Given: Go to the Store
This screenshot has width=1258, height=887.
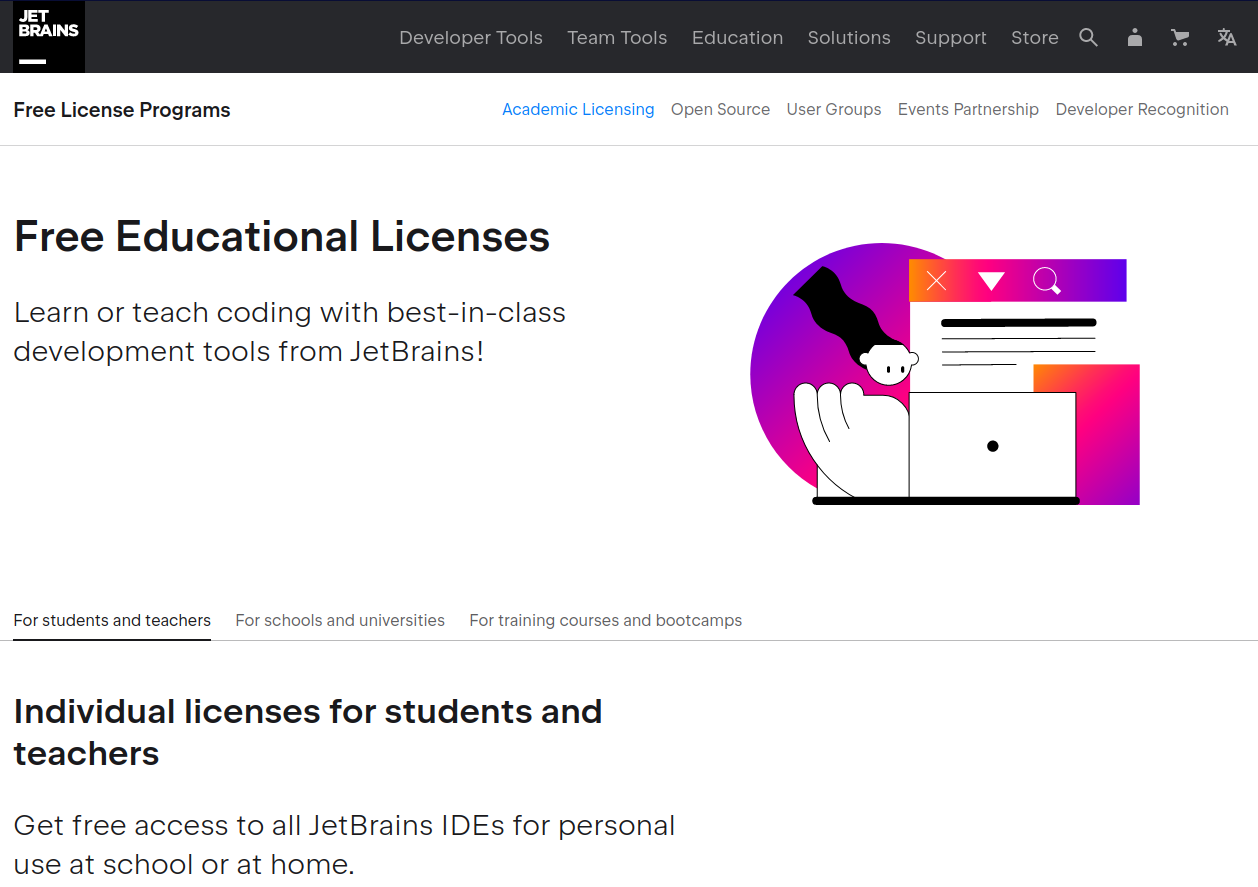Looking at the screenshot, I should [x=1035, y=38].
